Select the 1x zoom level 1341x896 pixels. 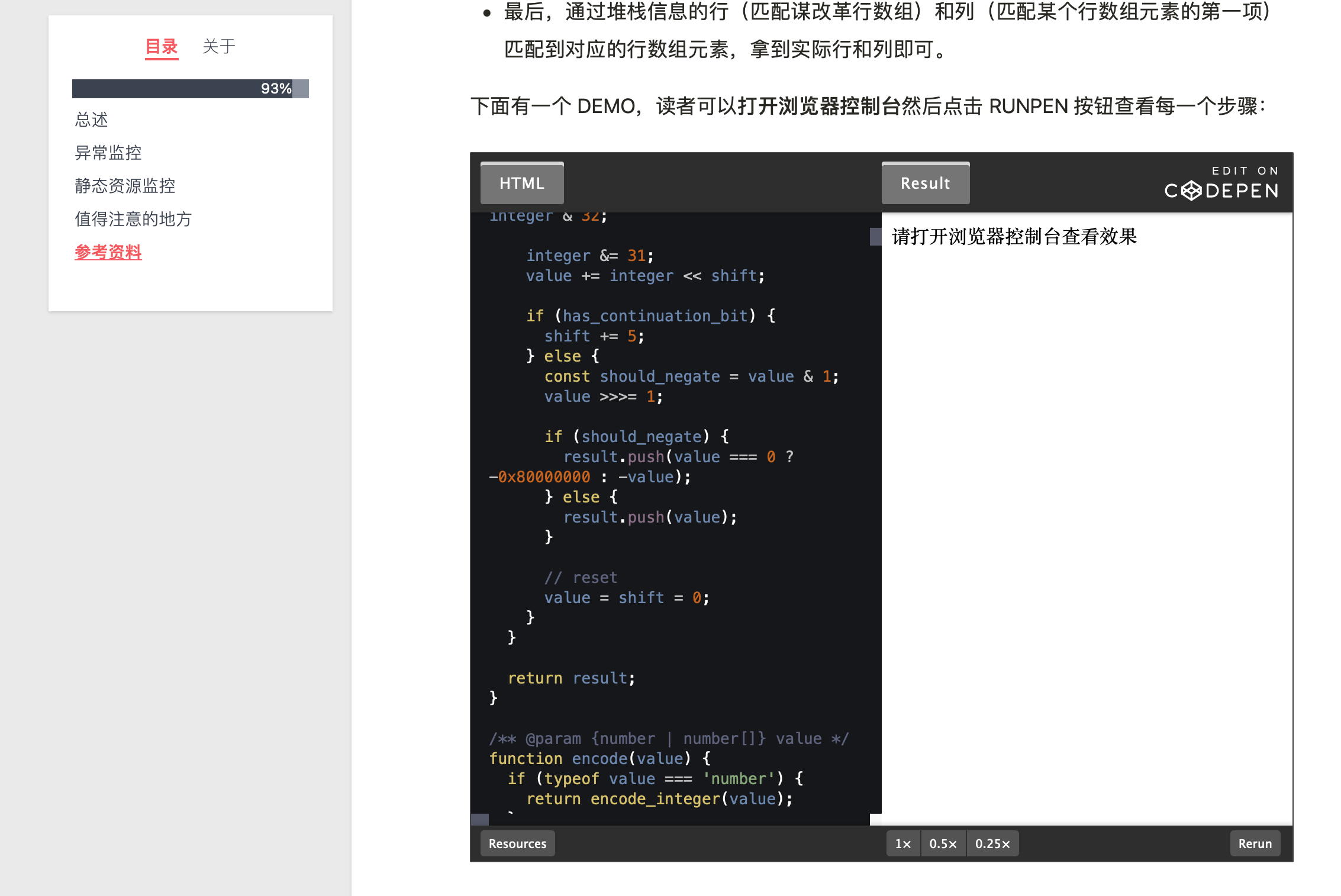point(902,843)
